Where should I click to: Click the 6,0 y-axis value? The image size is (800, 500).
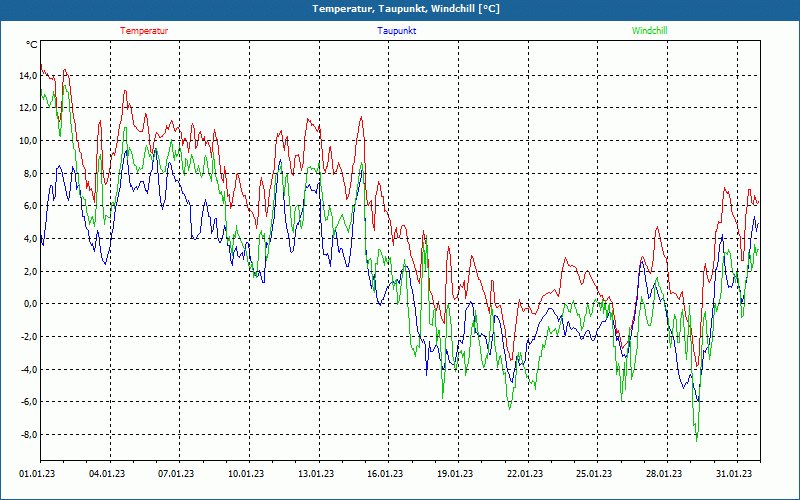30,206
